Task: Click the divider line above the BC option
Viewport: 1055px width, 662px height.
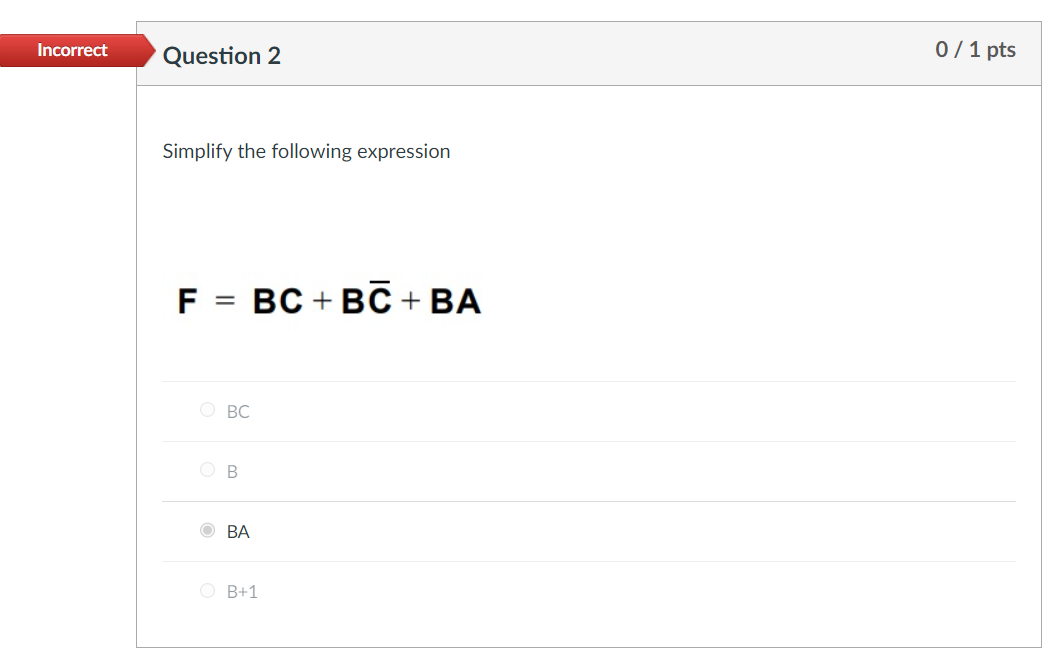Action: coord(590,381)
